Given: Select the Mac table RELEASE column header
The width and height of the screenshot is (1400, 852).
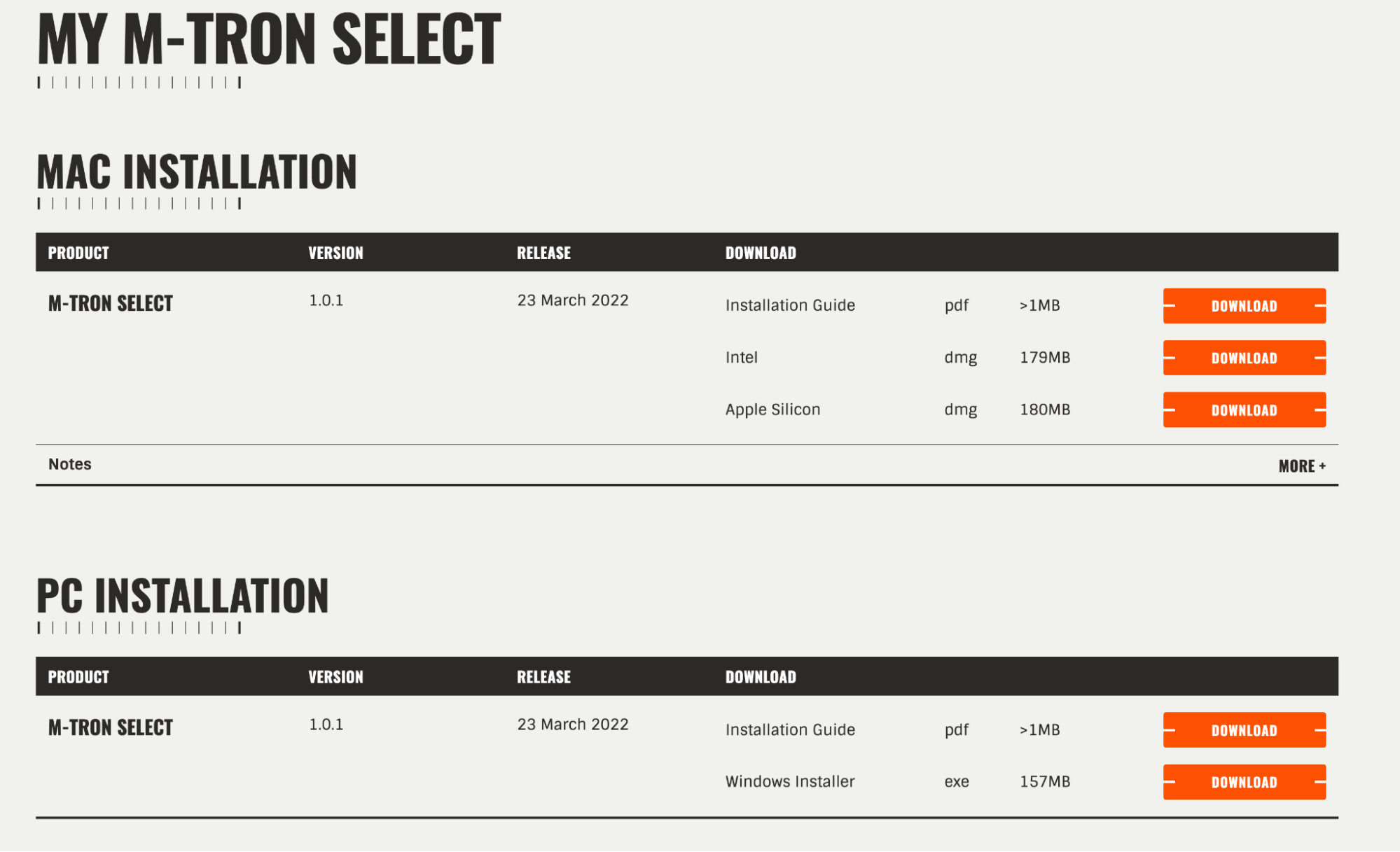Looking at the screenshot, I should [x=543, y=253].
